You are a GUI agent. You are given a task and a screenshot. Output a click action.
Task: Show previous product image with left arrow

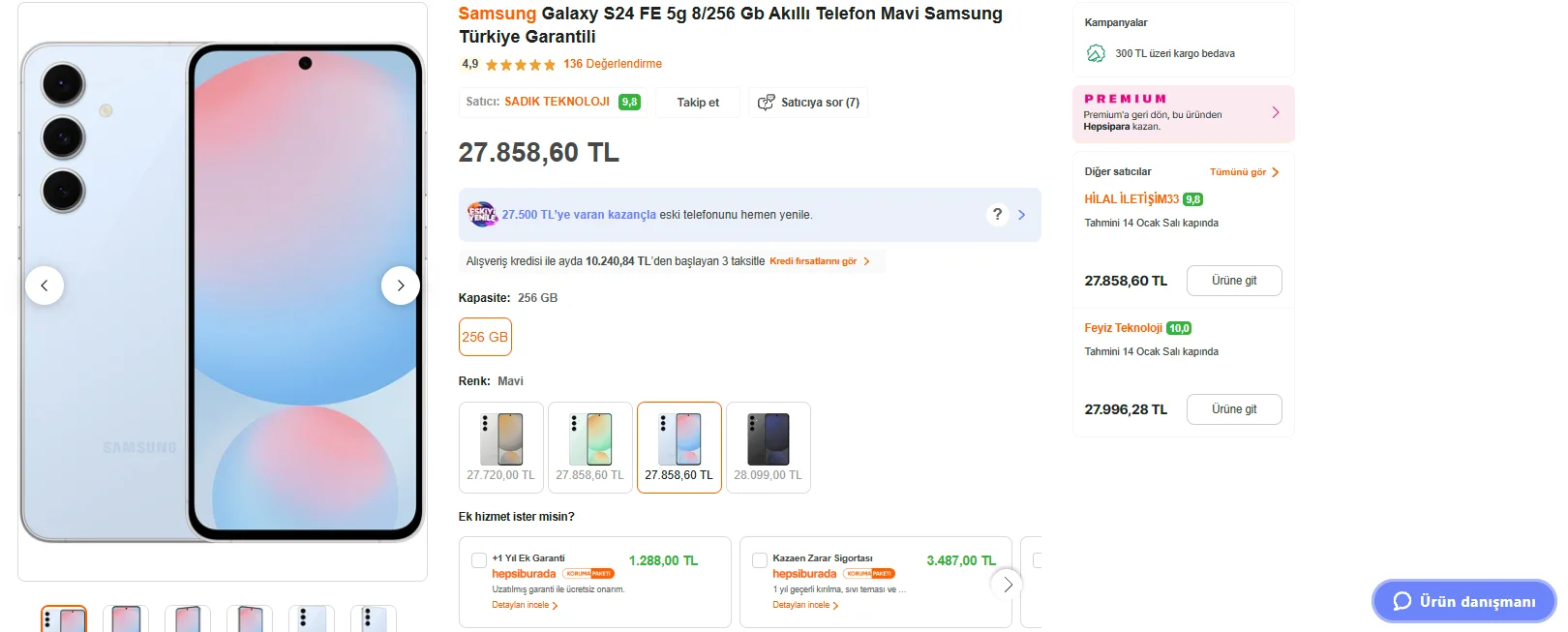[x=45, y=286]
